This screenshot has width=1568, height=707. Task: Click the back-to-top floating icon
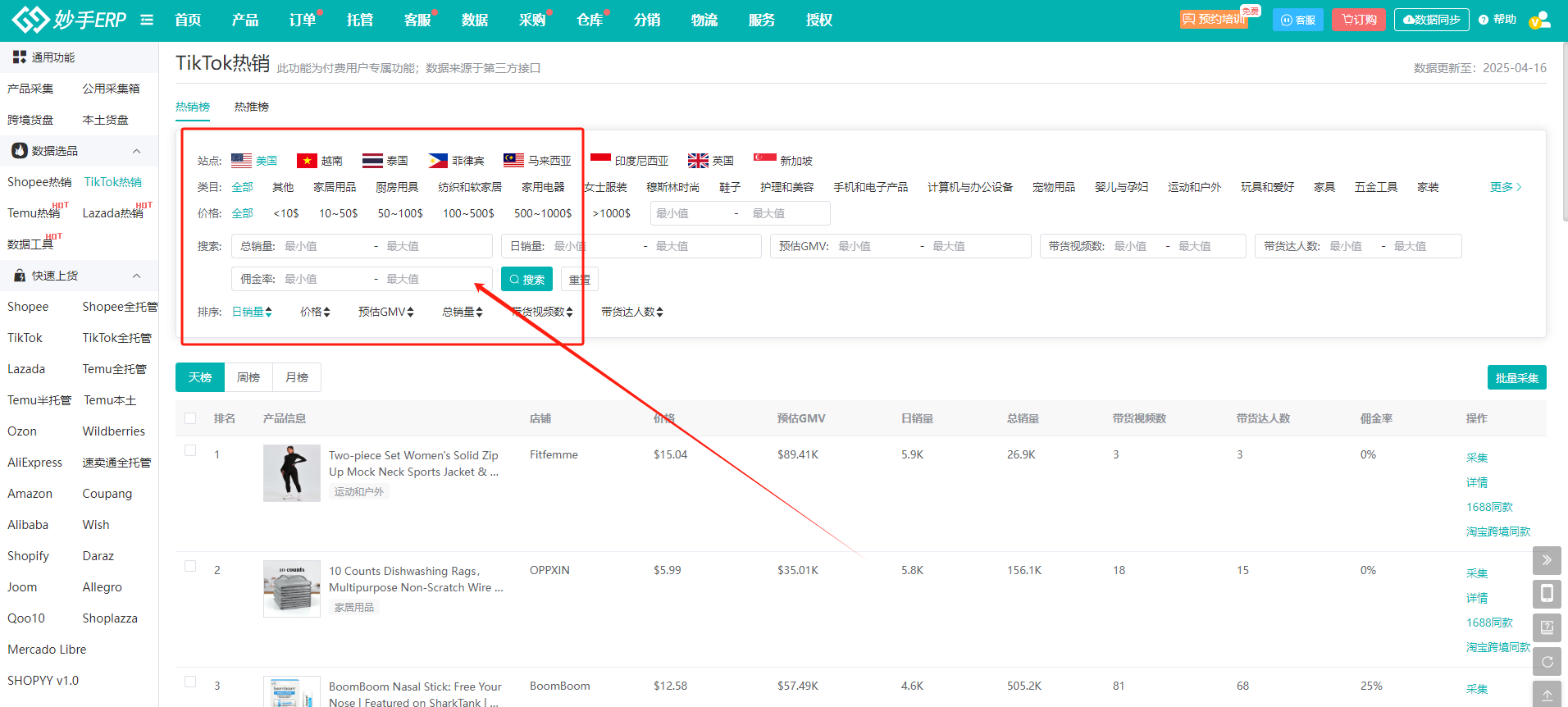[1547, 694]
